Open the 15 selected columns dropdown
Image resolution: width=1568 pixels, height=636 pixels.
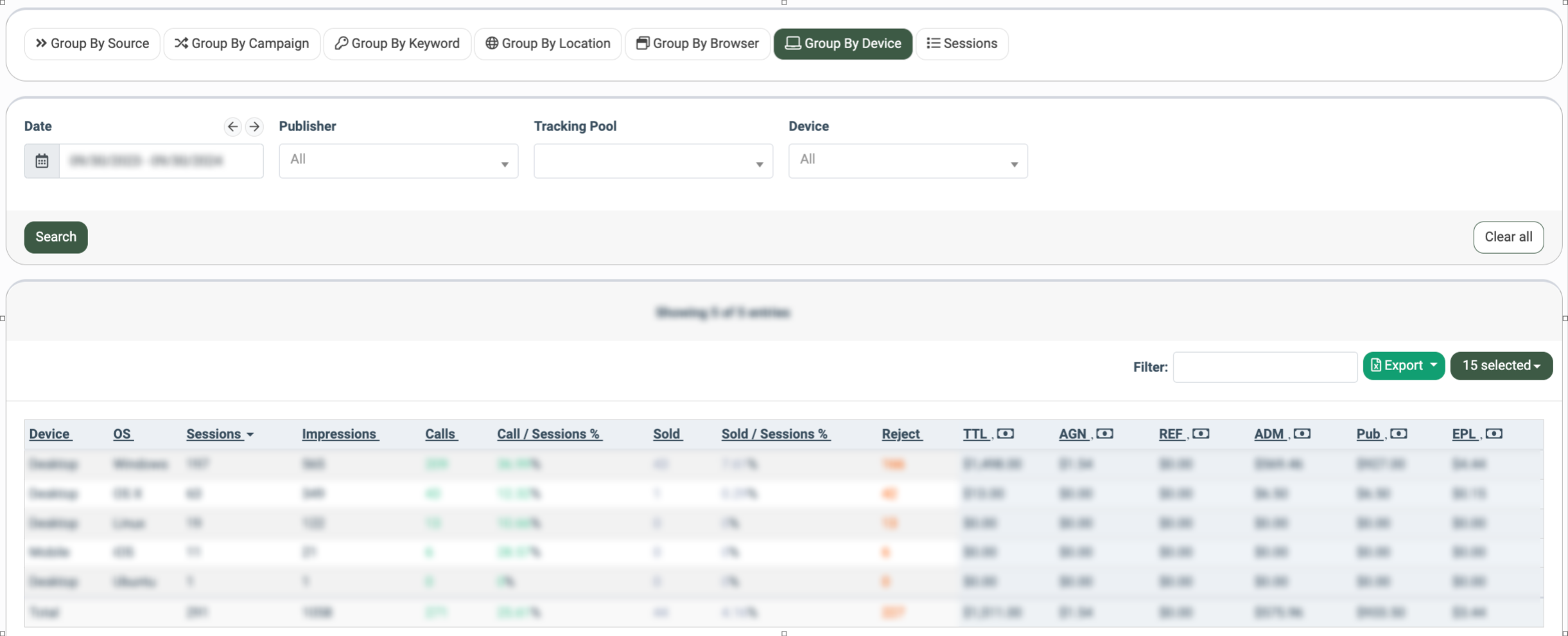coord(1501,366)
